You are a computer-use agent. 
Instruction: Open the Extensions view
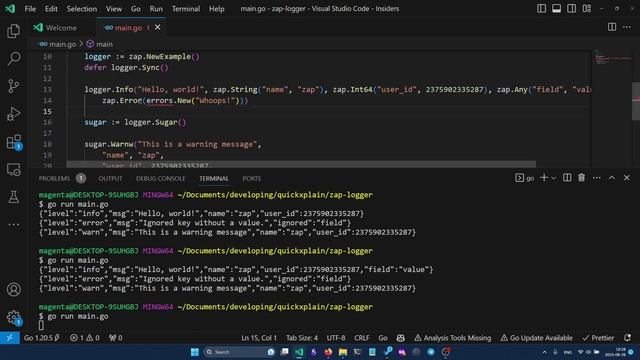(13, 142)
